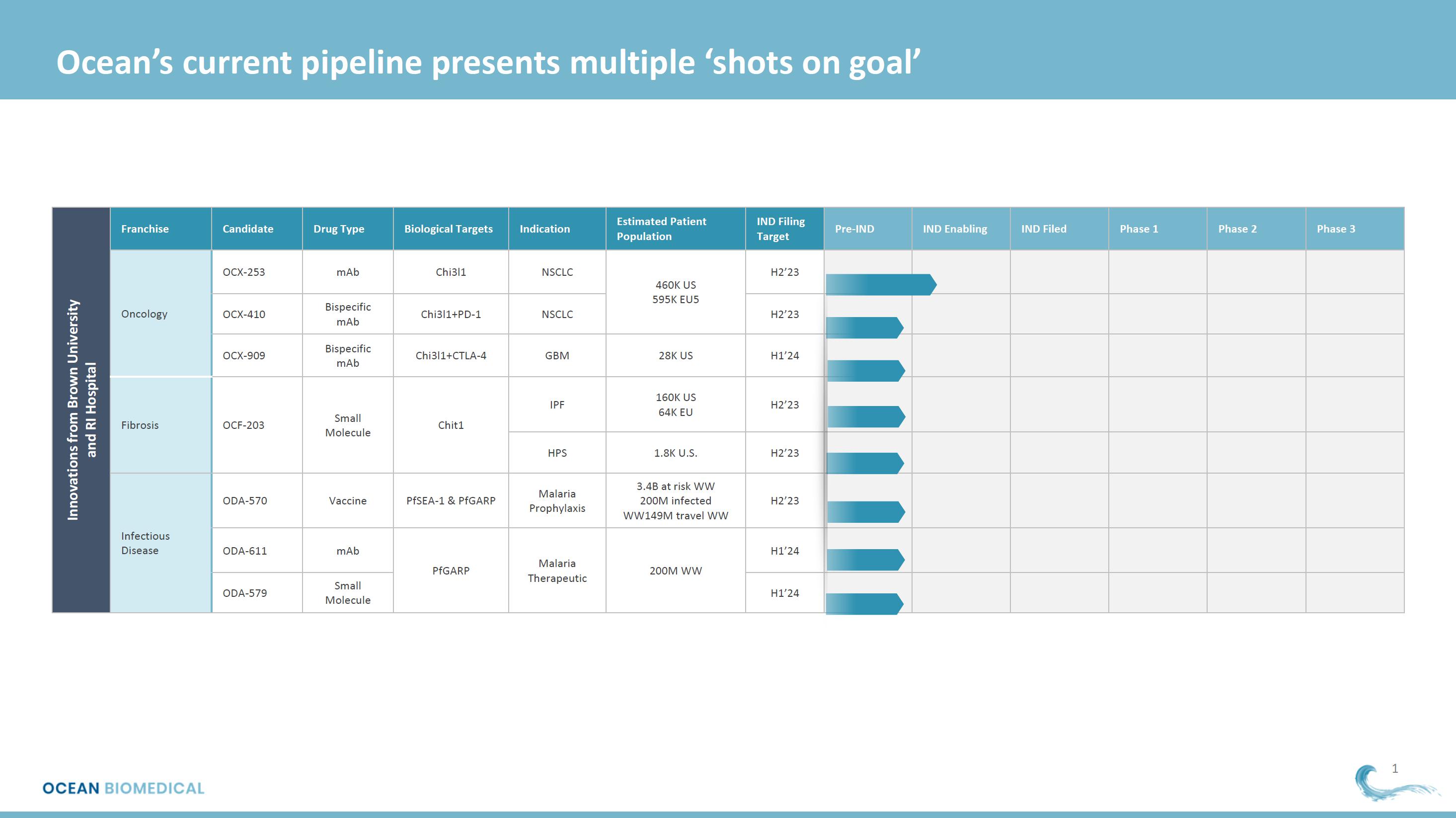Viewport: 1456px width, 818px height.
Task: Click the ODA-570 vaccine progress arrow
Action: 865,512
